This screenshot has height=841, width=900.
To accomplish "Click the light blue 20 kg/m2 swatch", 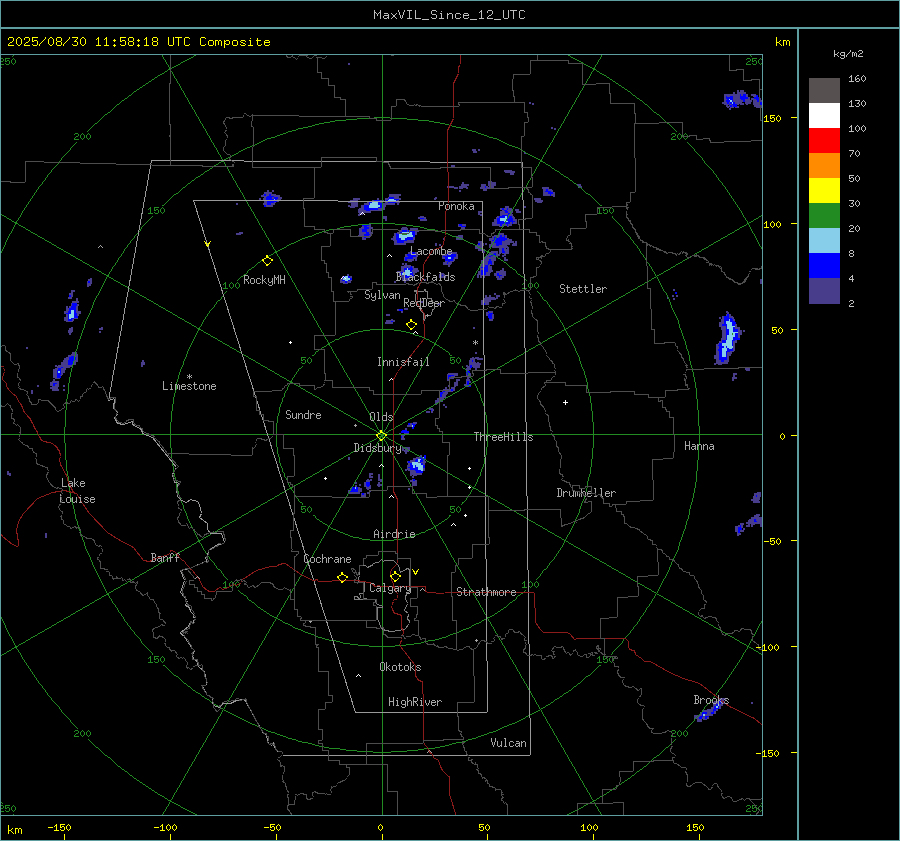I will pyautogui.click(x=824, y=241).
